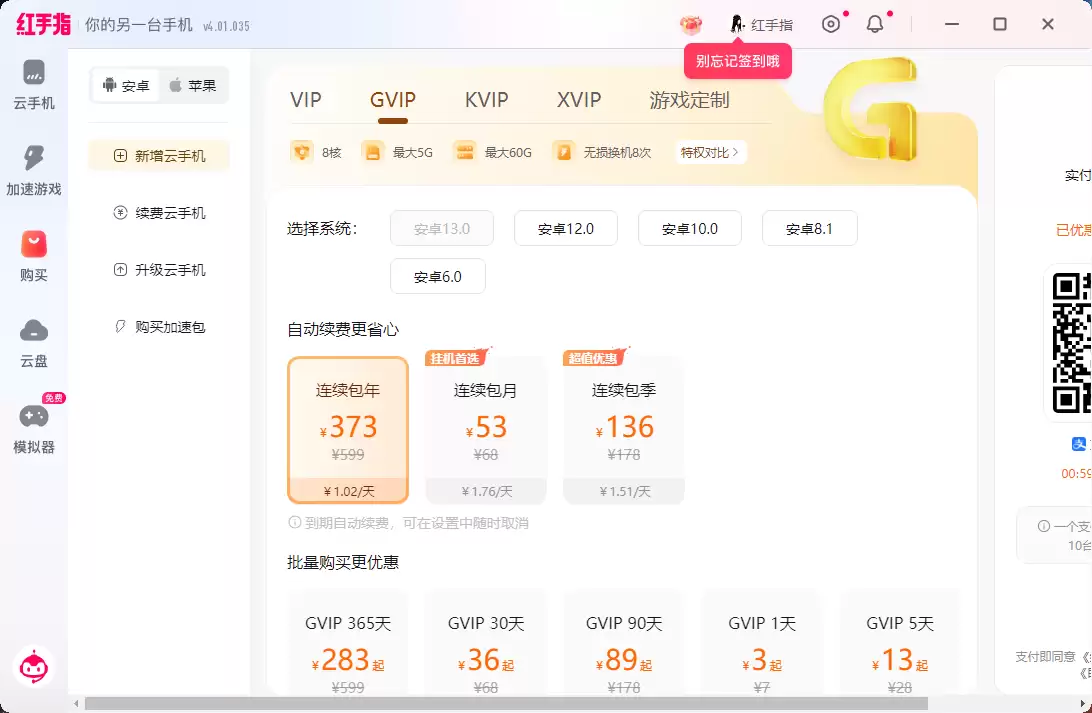Viewport: 1092px width, 713px height.
Task: Click the robot assistant mascot icon
Action: pos(33,668)
